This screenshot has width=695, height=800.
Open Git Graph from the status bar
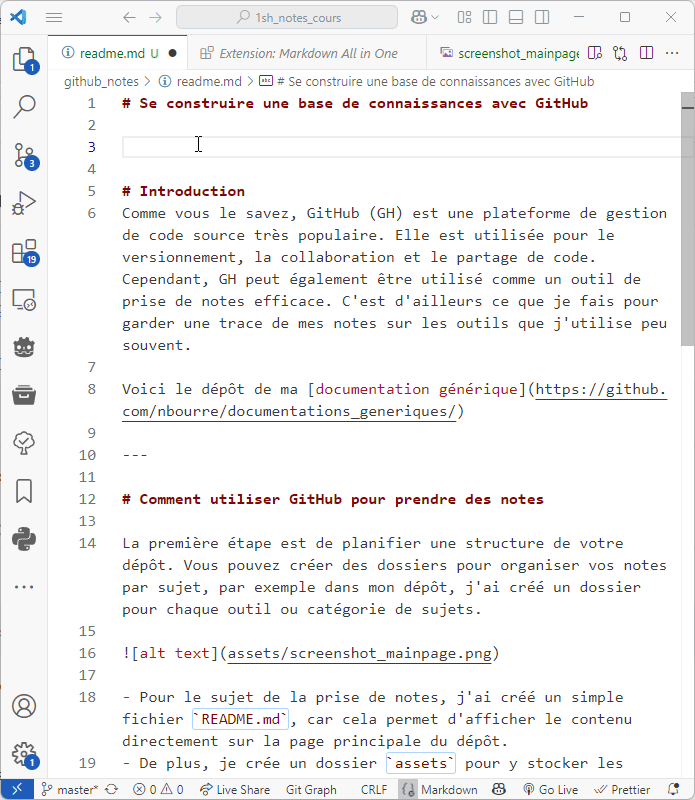(311, 790)
